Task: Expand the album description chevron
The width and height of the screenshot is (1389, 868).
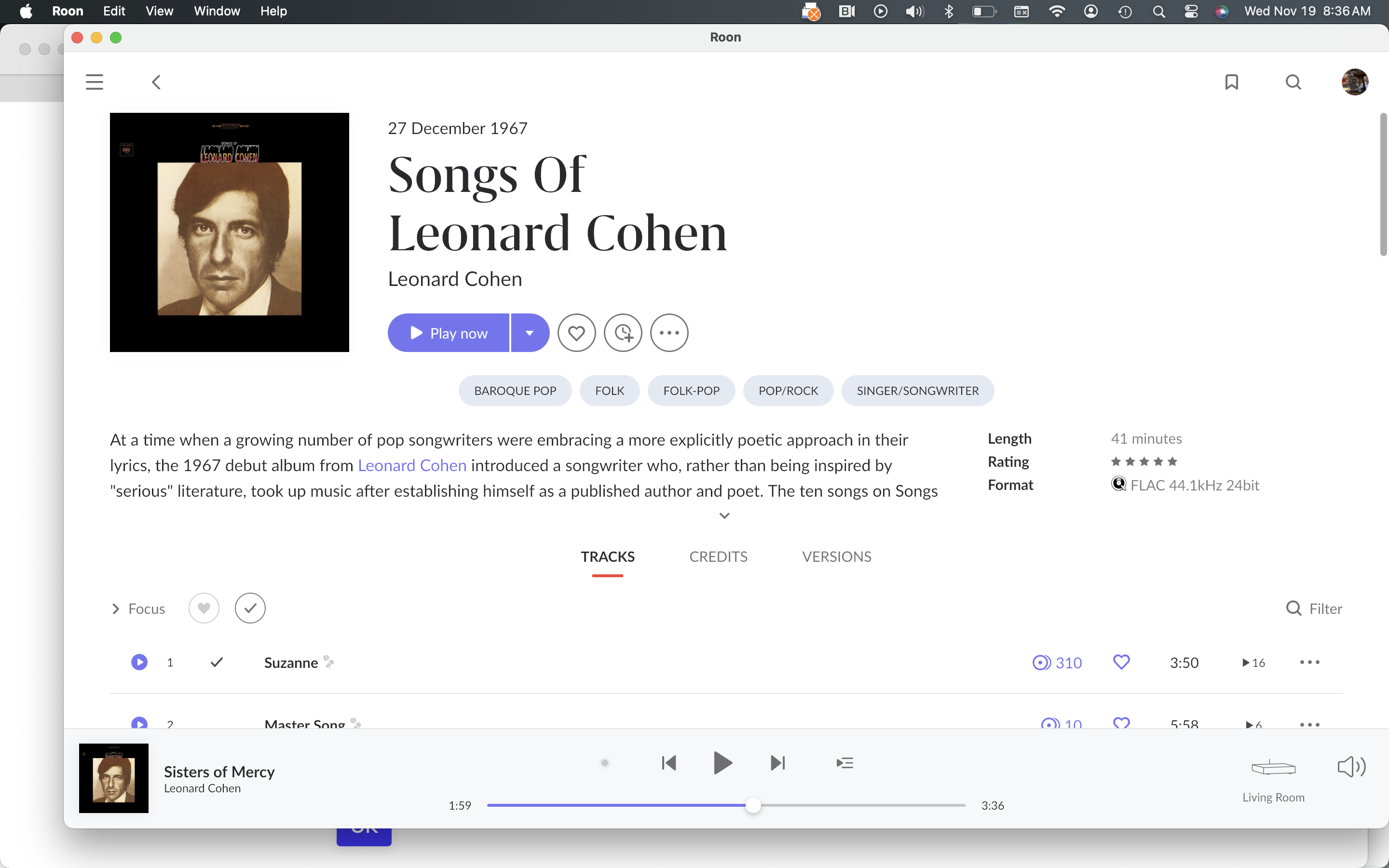Action: click(724, 515)
